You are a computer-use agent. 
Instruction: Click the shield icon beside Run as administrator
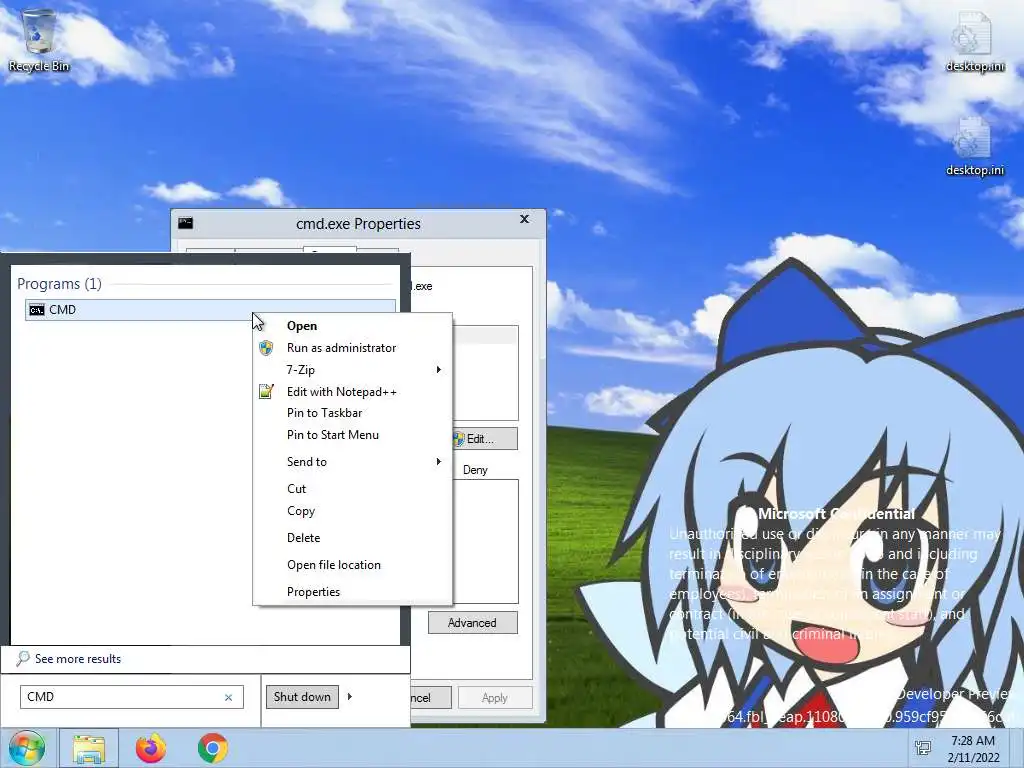tap(266, 348)
